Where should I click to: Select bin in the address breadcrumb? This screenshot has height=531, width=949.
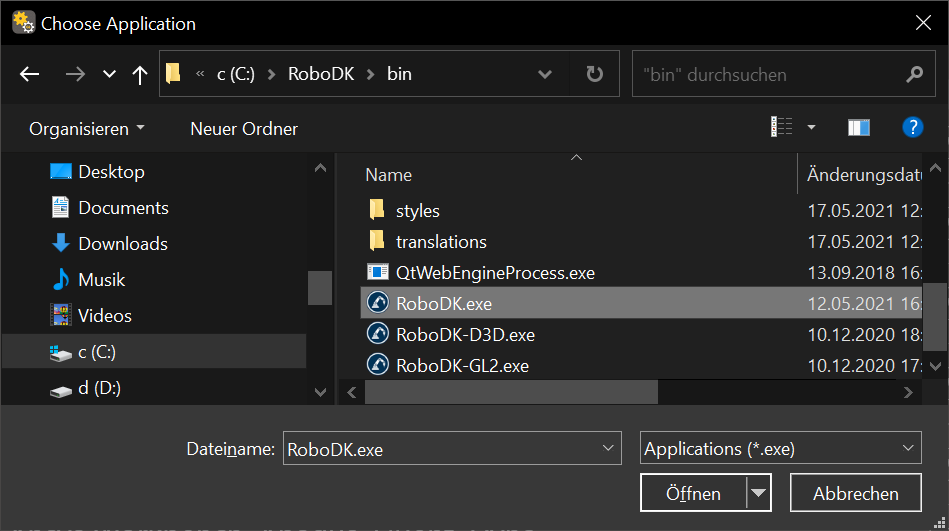[399, 74]
